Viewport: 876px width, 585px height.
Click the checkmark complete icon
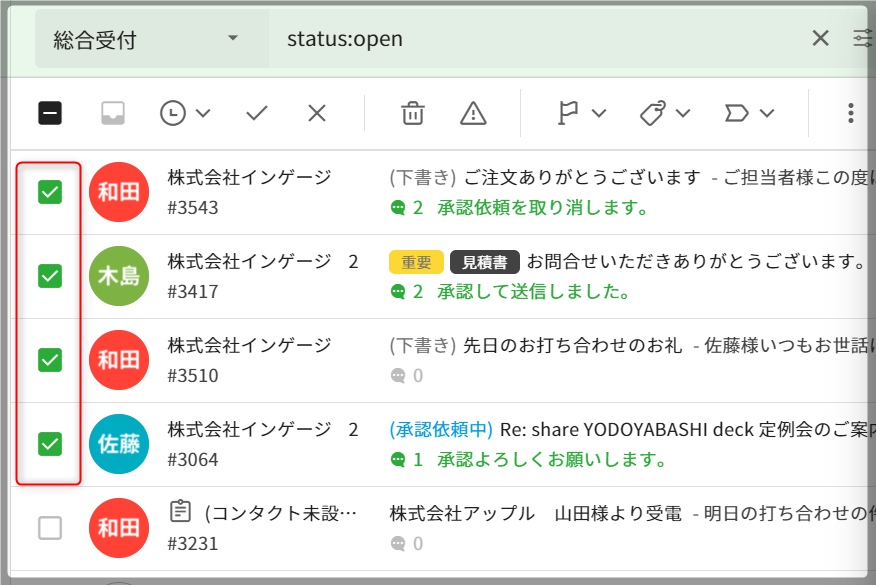click(257, 113)
